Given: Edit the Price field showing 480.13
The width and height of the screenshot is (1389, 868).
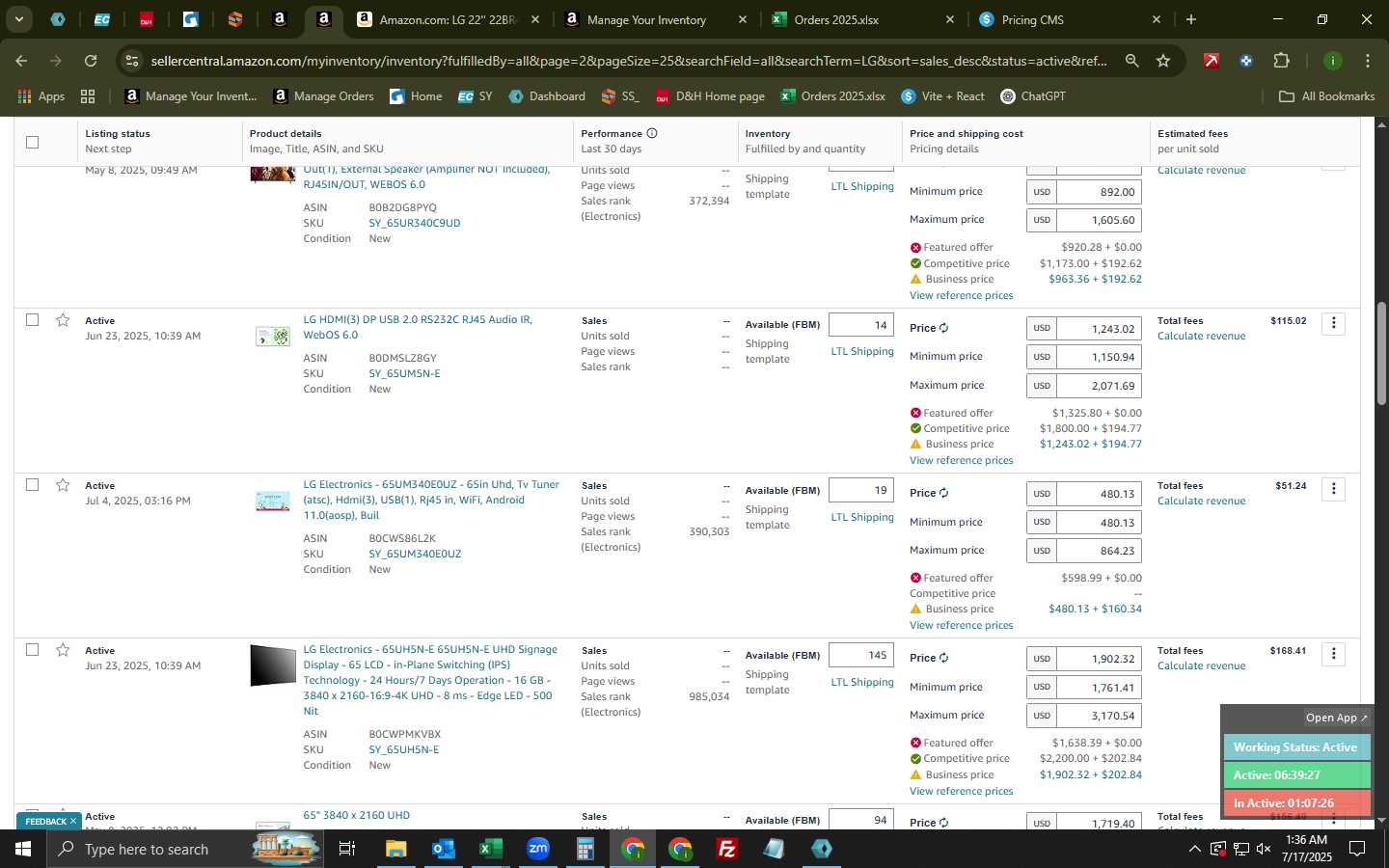Looking at the screenshot, I should 1099,494.
